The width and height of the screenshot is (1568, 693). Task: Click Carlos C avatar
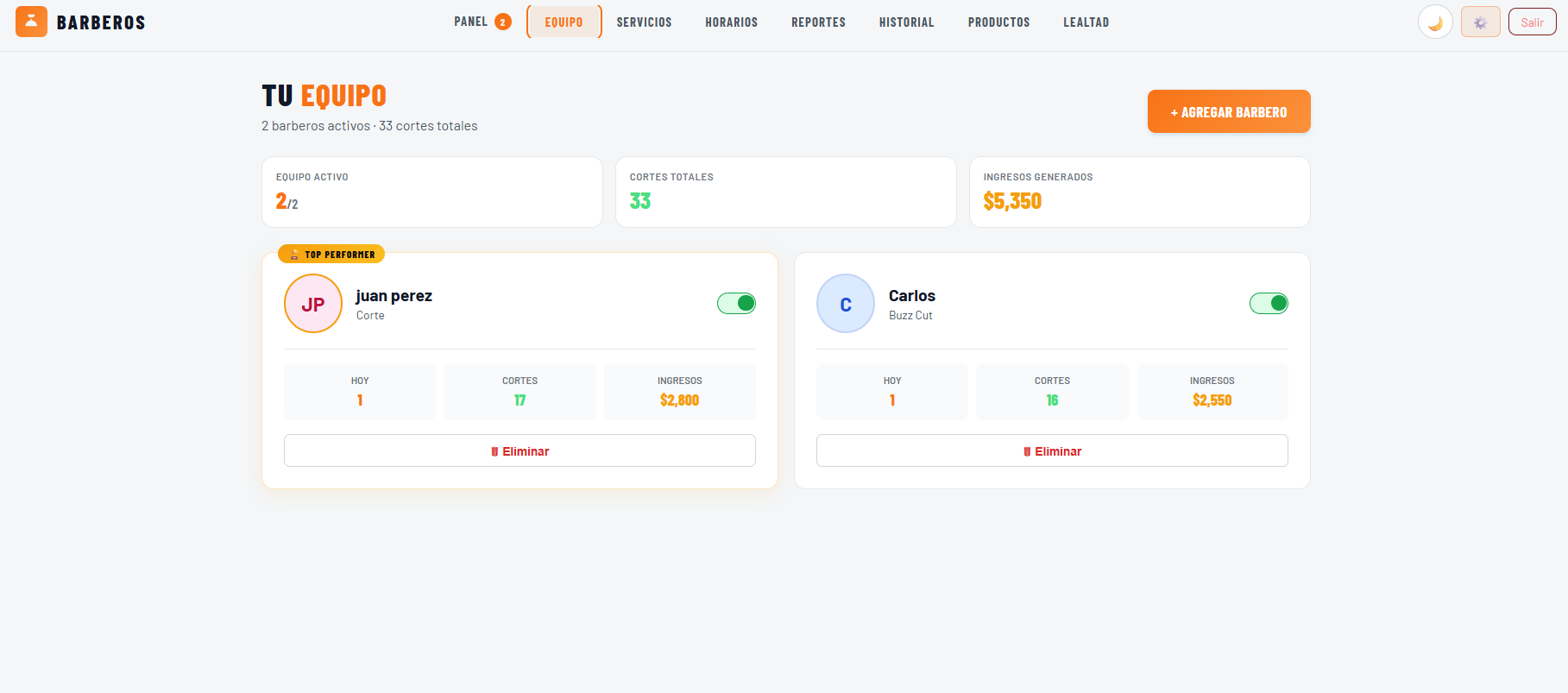point(846,304)
